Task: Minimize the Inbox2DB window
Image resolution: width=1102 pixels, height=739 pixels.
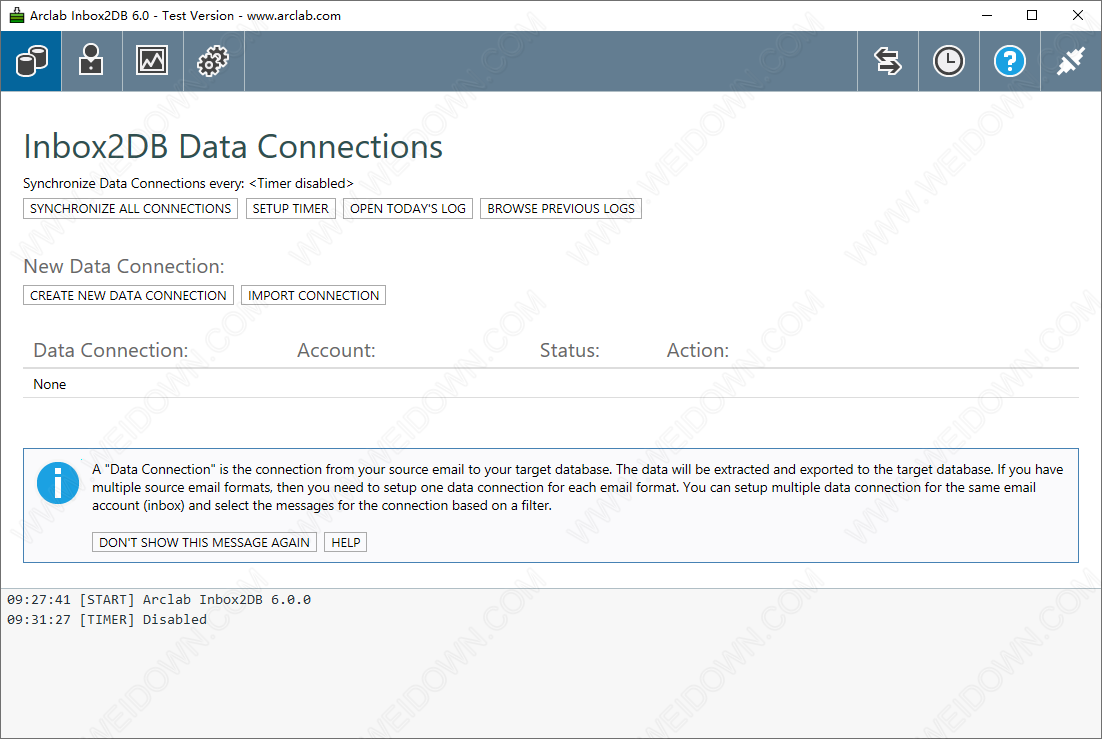Action: click(987, 15)
